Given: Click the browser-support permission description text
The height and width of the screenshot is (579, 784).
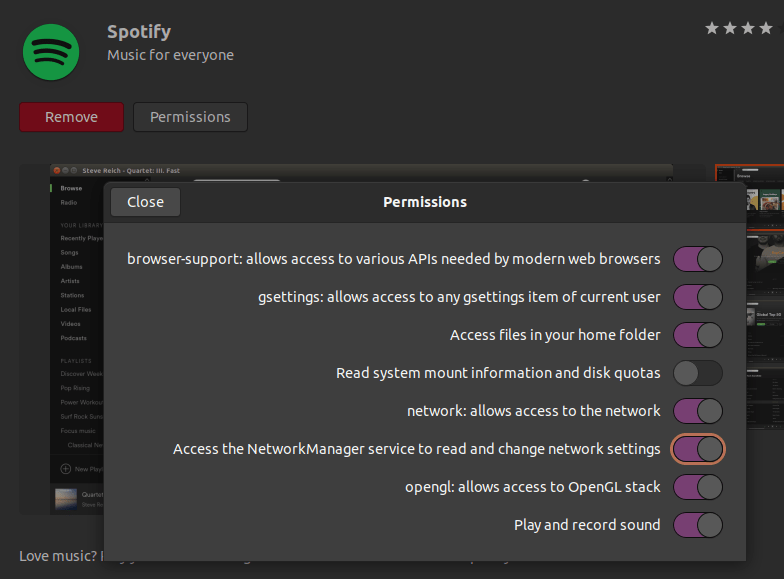Looking at the screenshot, I should click(x=394, y=259).
